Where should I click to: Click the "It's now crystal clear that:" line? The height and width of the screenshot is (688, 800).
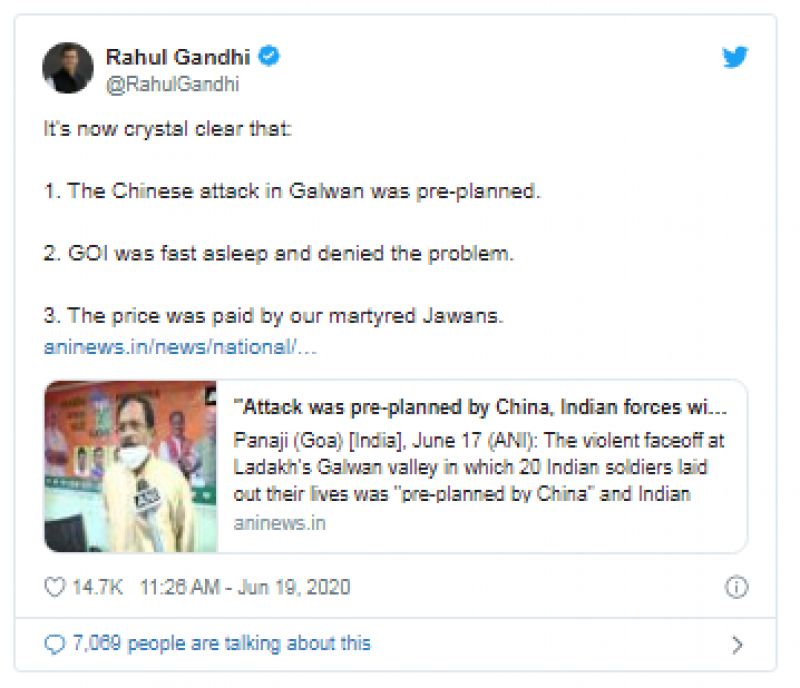click(x=168, y=130)
